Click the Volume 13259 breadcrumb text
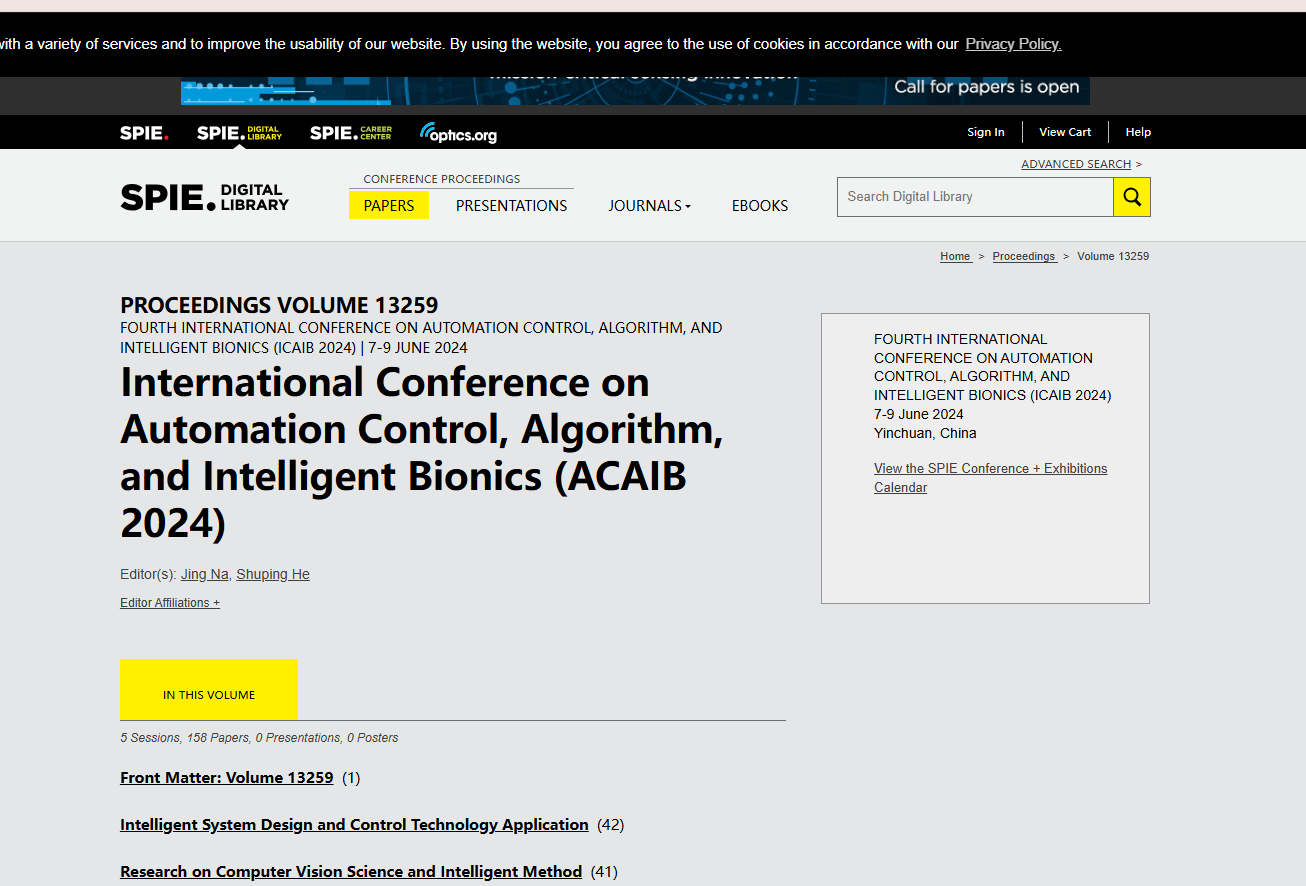 point(1113,256)
